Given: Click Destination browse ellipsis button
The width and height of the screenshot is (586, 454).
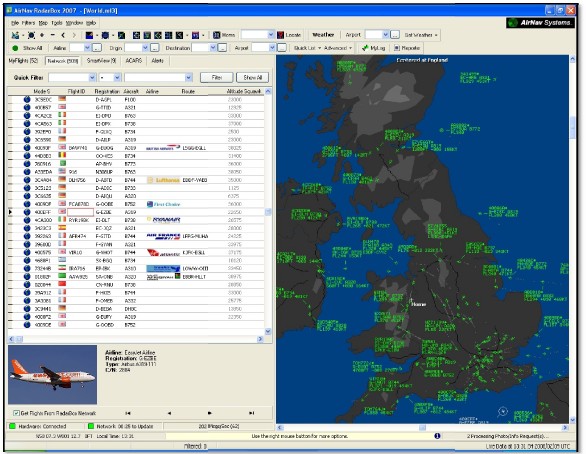Looking at the screenshot, I should tap(222, 48).
